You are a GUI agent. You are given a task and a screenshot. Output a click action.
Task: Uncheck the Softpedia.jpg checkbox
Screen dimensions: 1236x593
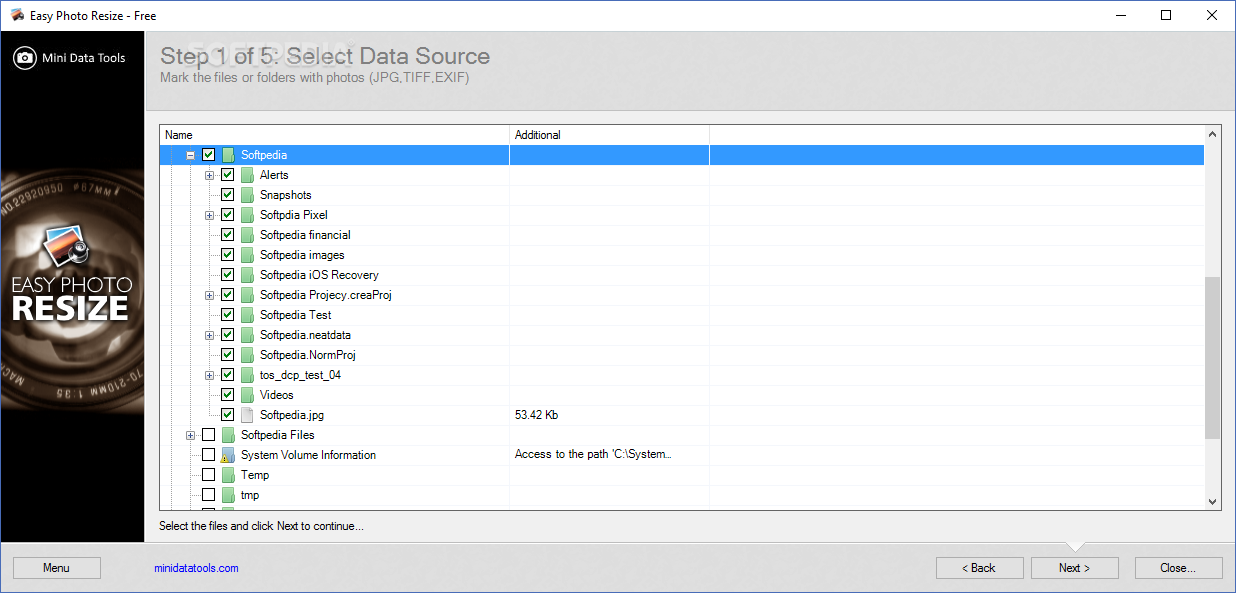pyautogui.click(x=227, y=415)
